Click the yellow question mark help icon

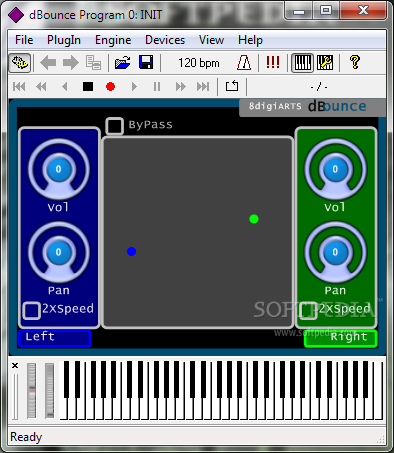[x=355, y=62]
